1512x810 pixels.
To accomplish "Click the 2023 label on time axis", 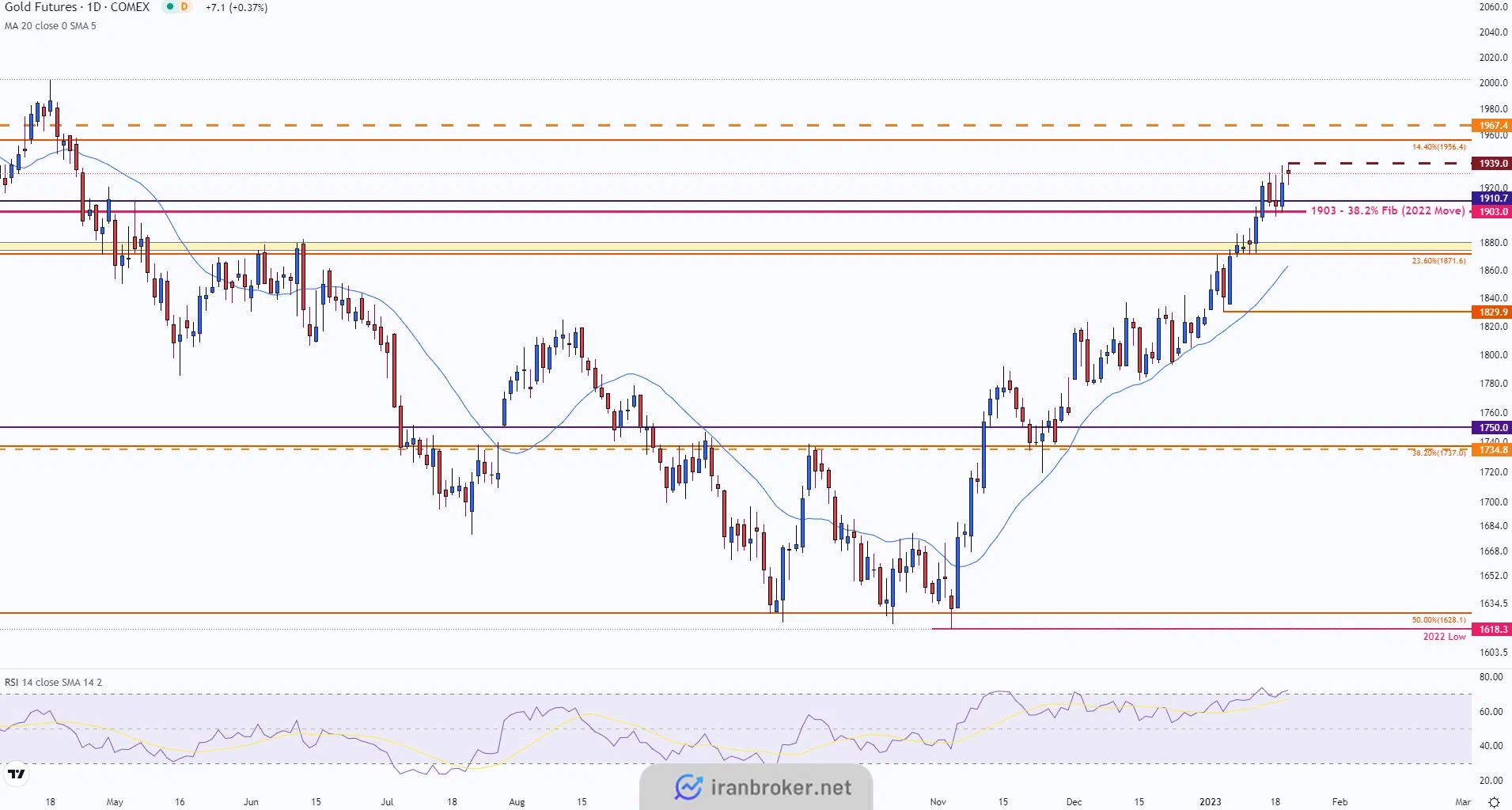I will (x=1210, y=802).
